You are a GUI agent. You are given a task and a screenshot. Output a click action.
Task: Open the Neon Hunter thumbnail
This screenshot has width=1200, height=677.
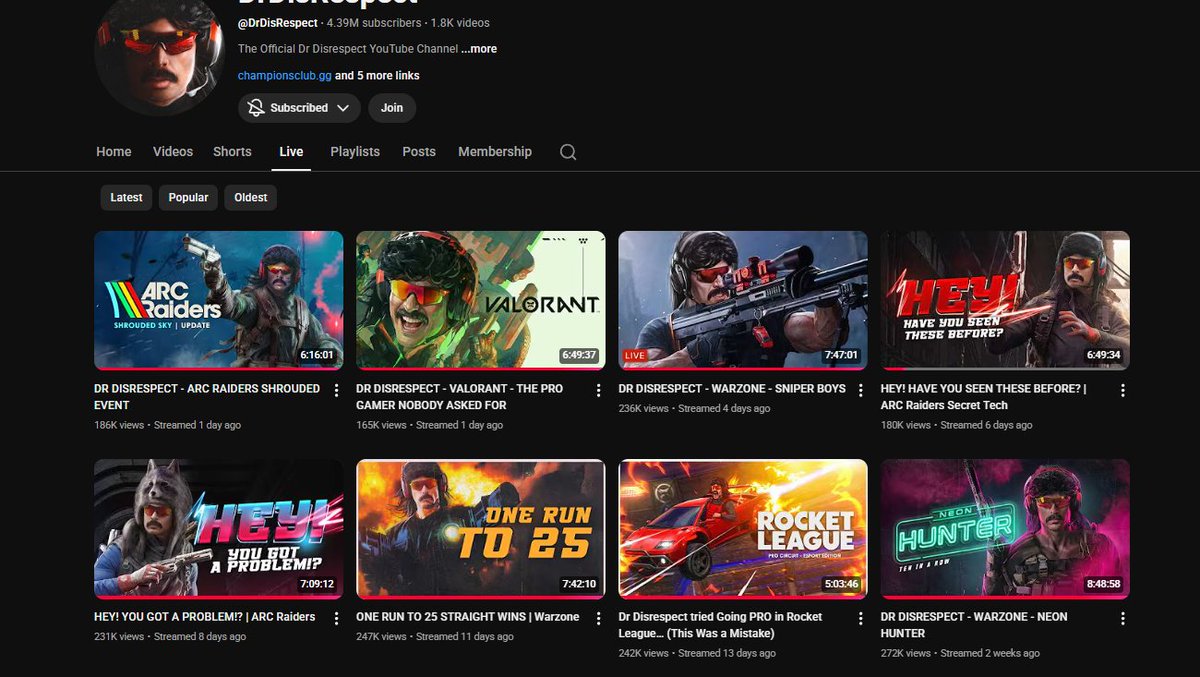tap(1005, 529)
